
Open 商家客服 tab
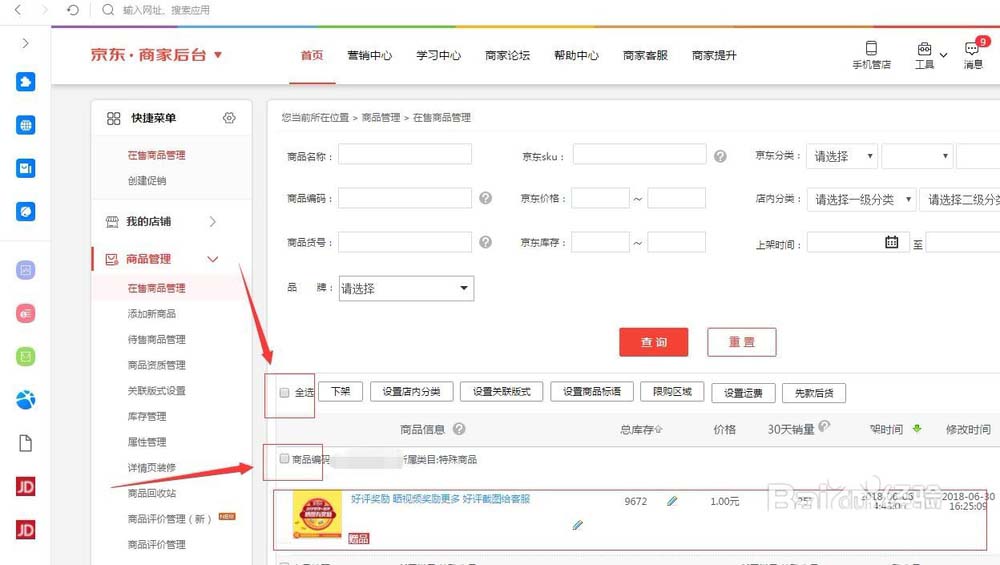pos(645,55)
